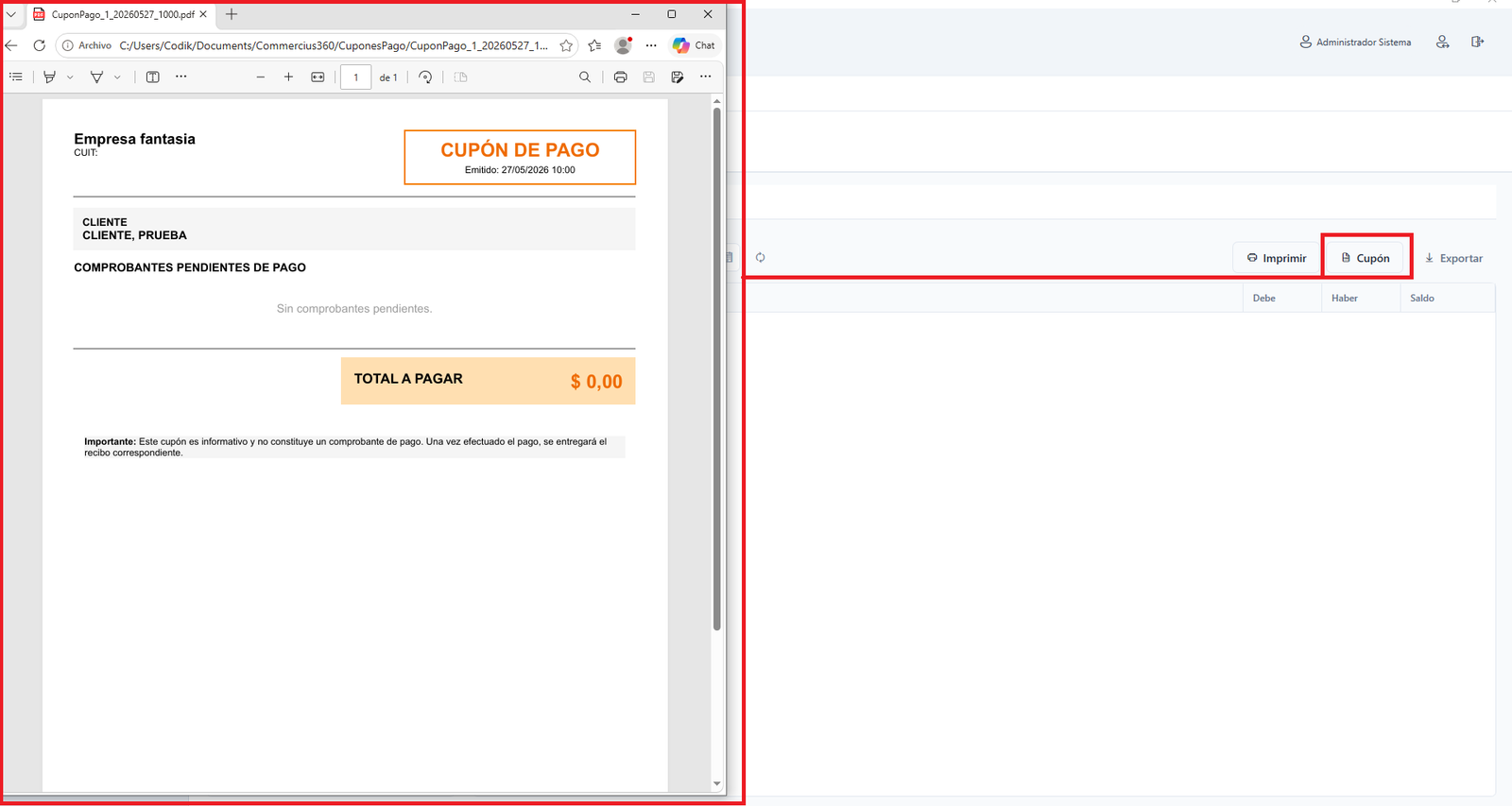This screenshot has width=1512, height=806.
Task: Search within the PDF document
Action: pyautogui.click(x=585, y=77)
